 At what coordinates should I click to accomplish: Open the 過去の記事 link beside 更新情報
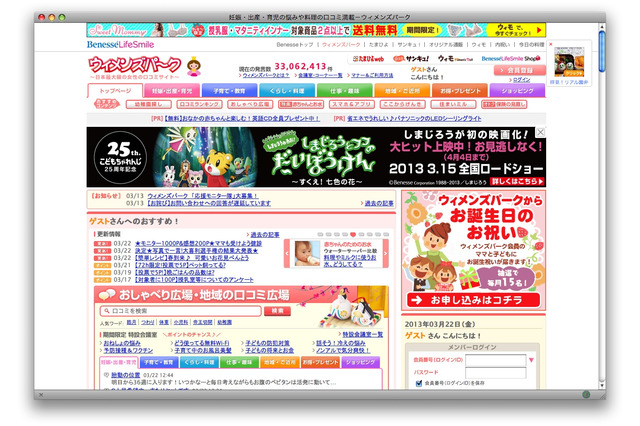(264, 235)
